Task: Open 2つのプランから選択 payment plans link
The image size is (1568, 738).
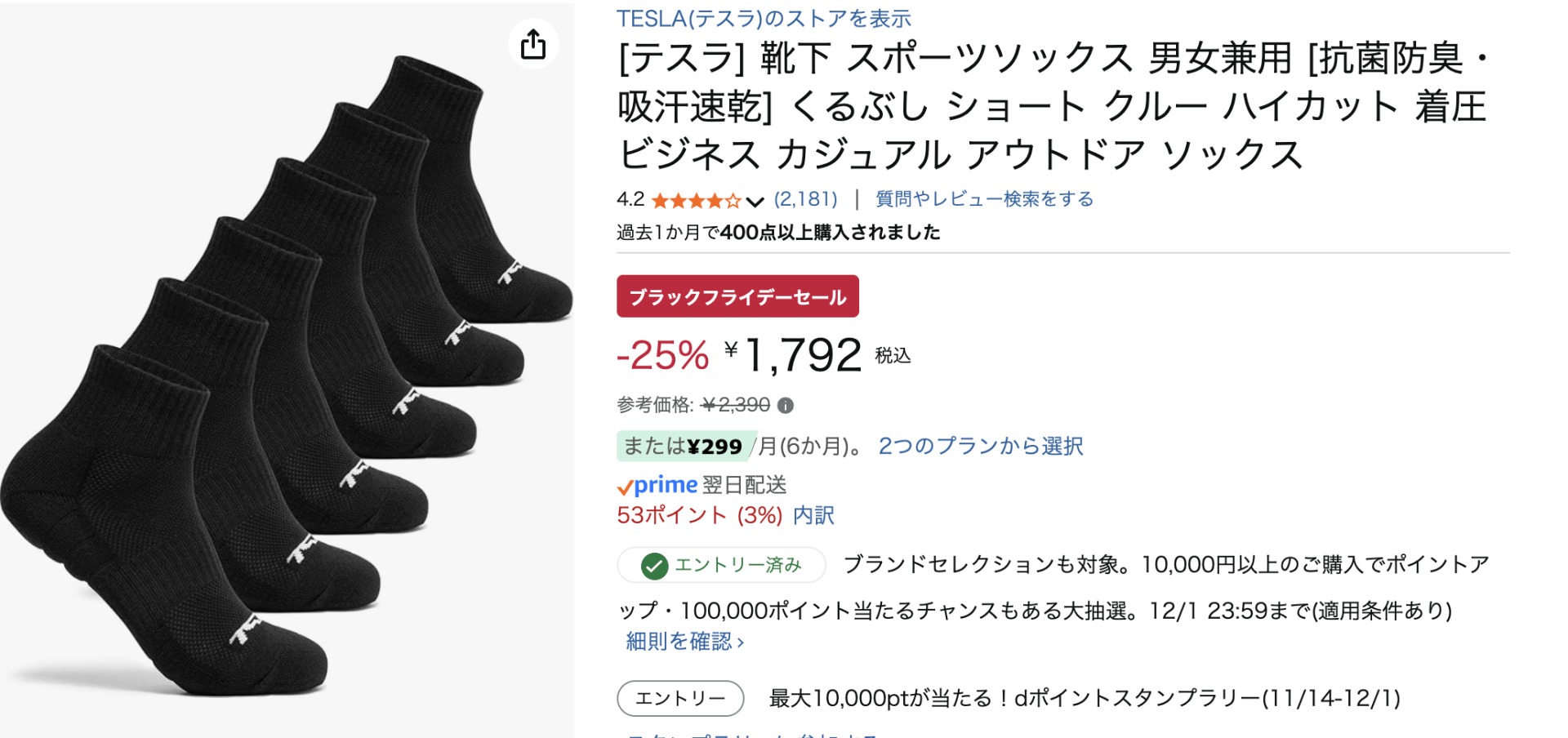Action: coord(980,446)
